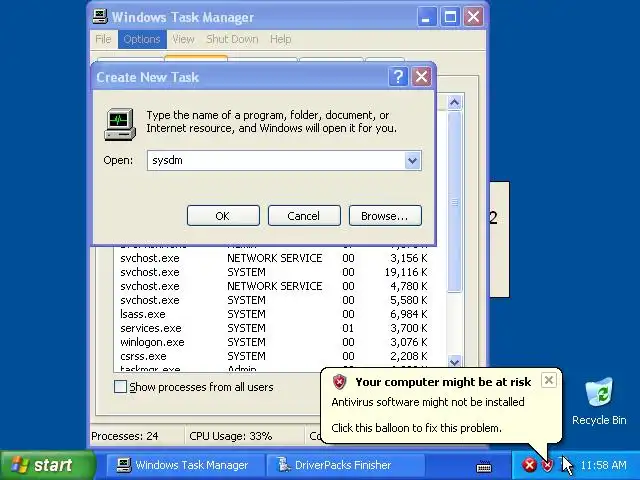Click the on-screen keyboard icon in the taskbar

pos(484,466)
